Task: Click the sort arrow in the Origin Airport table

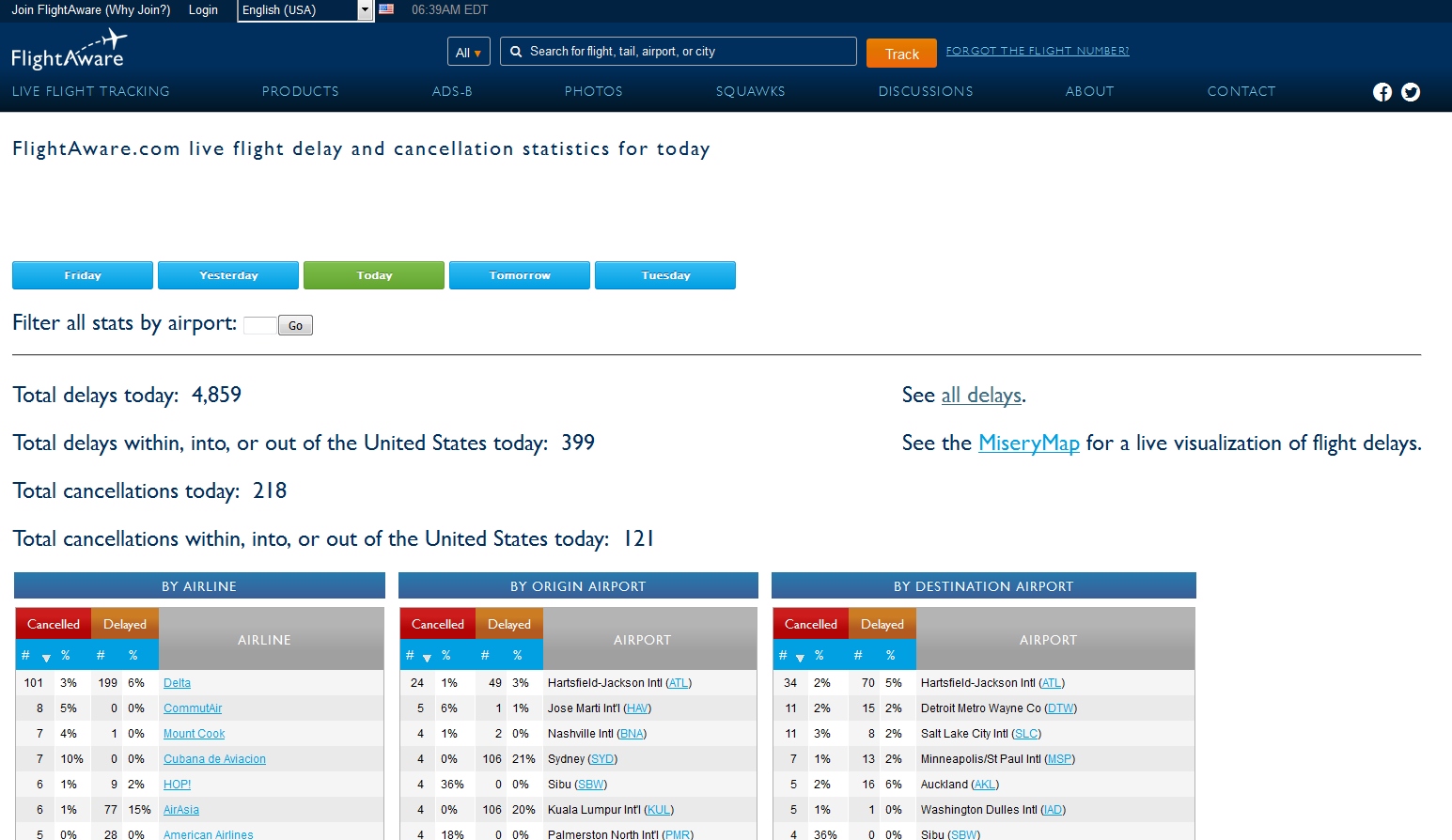Action: (427, 657)
